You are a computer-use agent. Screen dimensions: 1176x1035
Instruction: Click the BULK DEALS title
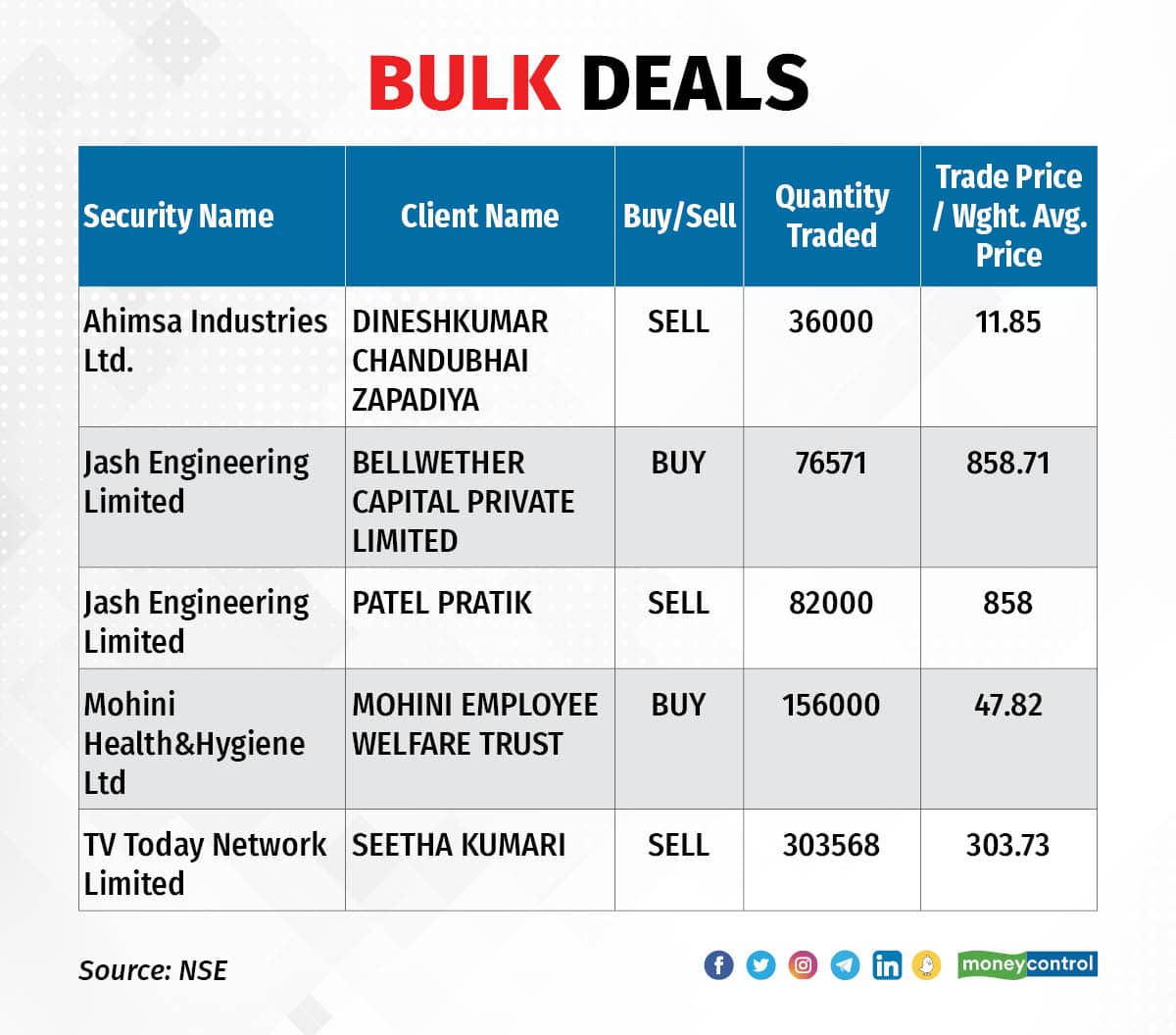[589, 82]
